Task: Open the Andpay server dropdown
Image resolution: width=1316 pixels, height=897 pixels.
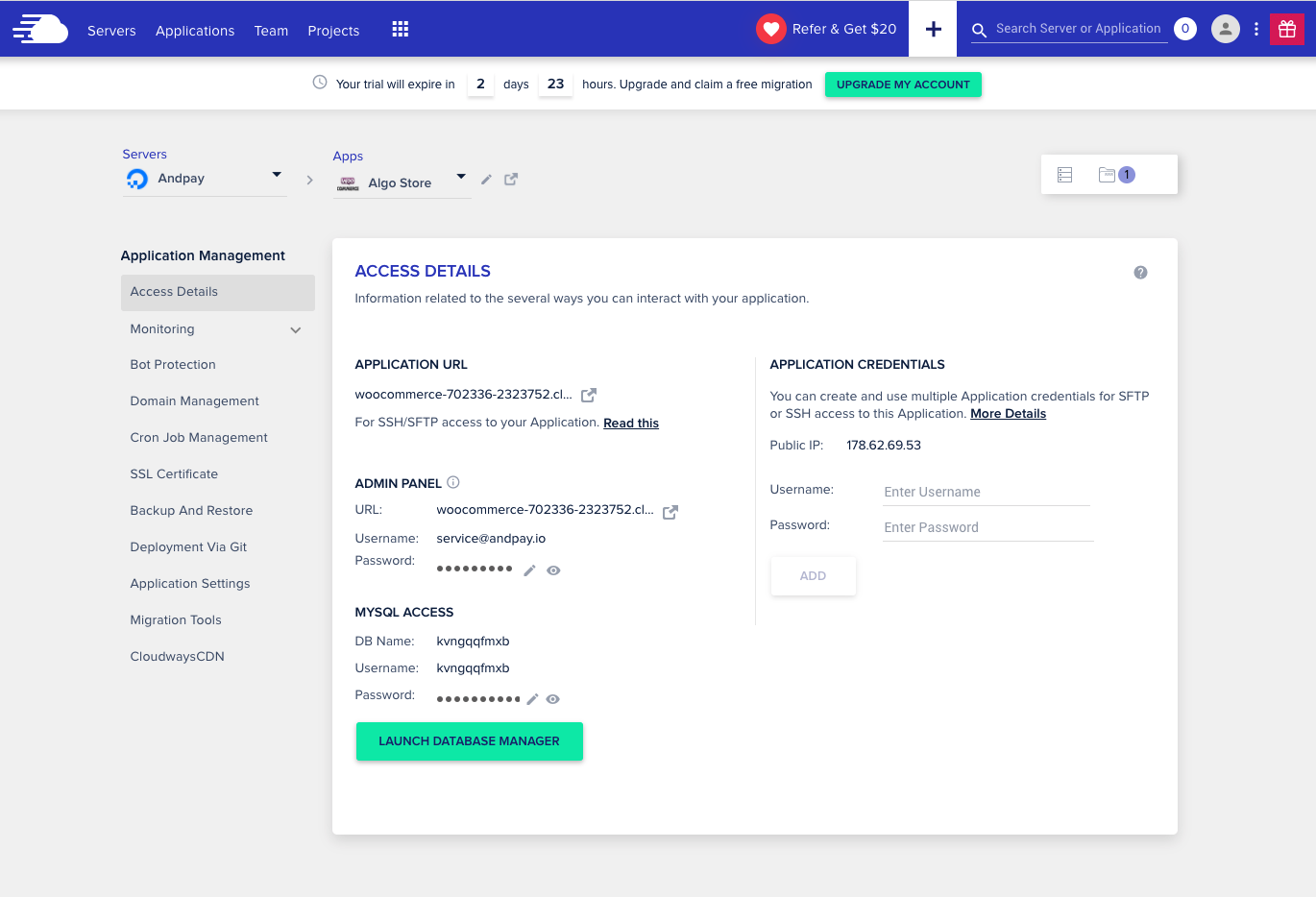Action: click(276, 175)
